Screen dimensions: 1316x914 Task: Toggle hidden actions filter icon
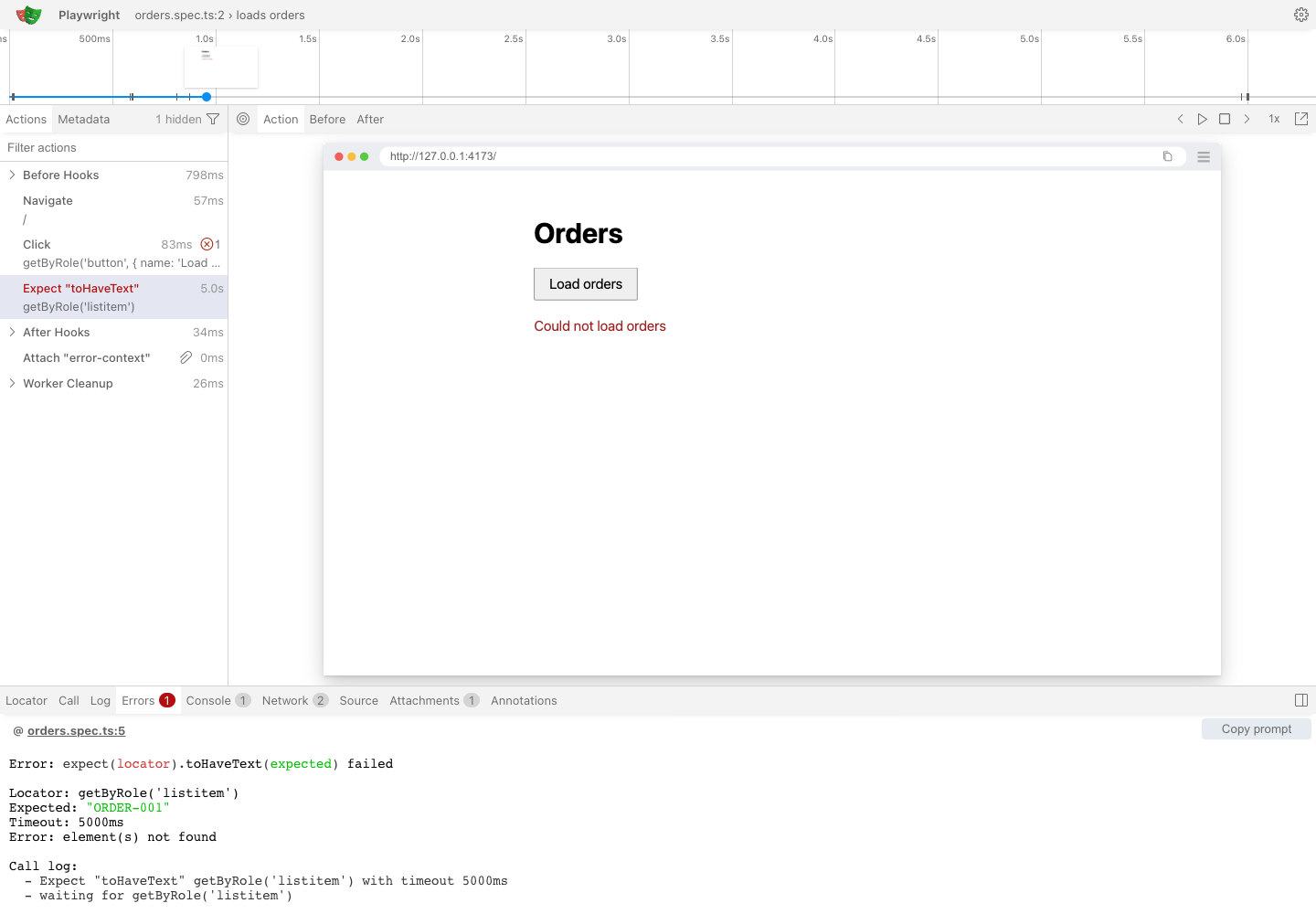pyautogui.click(x=213, y=119)
